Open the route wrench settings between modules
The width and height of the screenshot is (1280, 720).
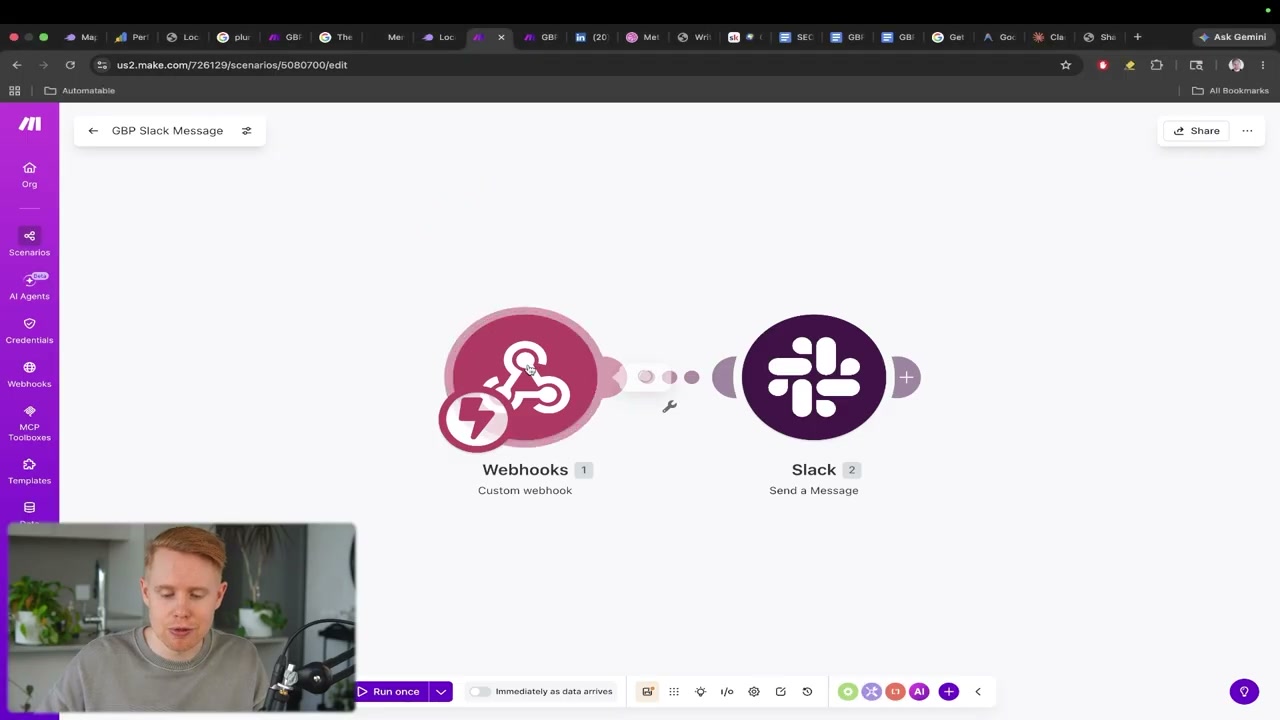669,406
